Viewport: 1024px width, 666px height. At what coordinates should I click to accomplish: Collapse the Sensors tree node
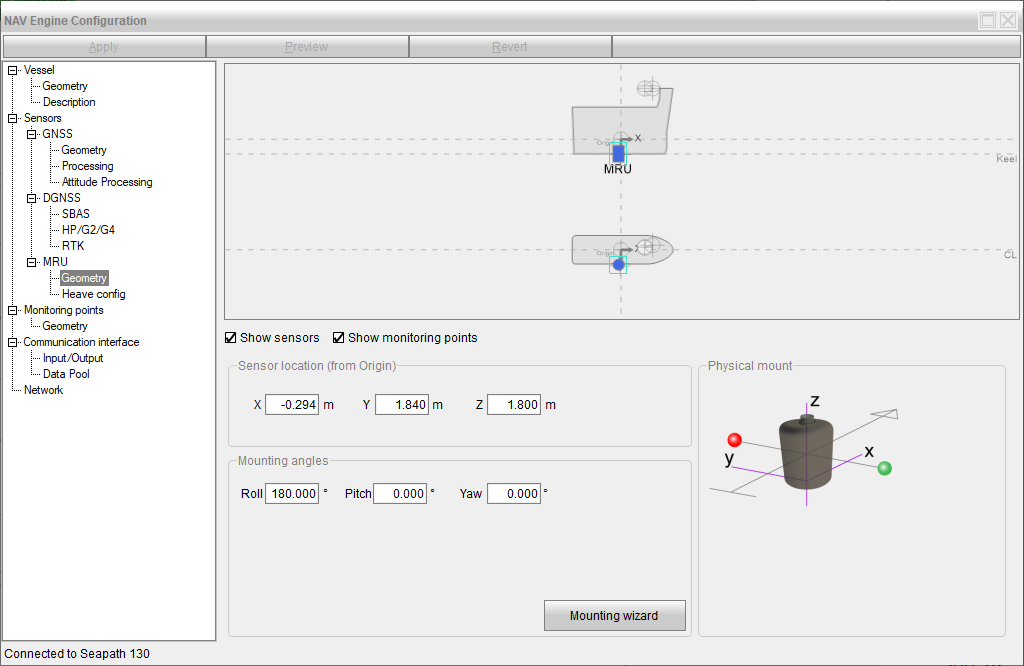pyautogui.click(x=13, y=118)
